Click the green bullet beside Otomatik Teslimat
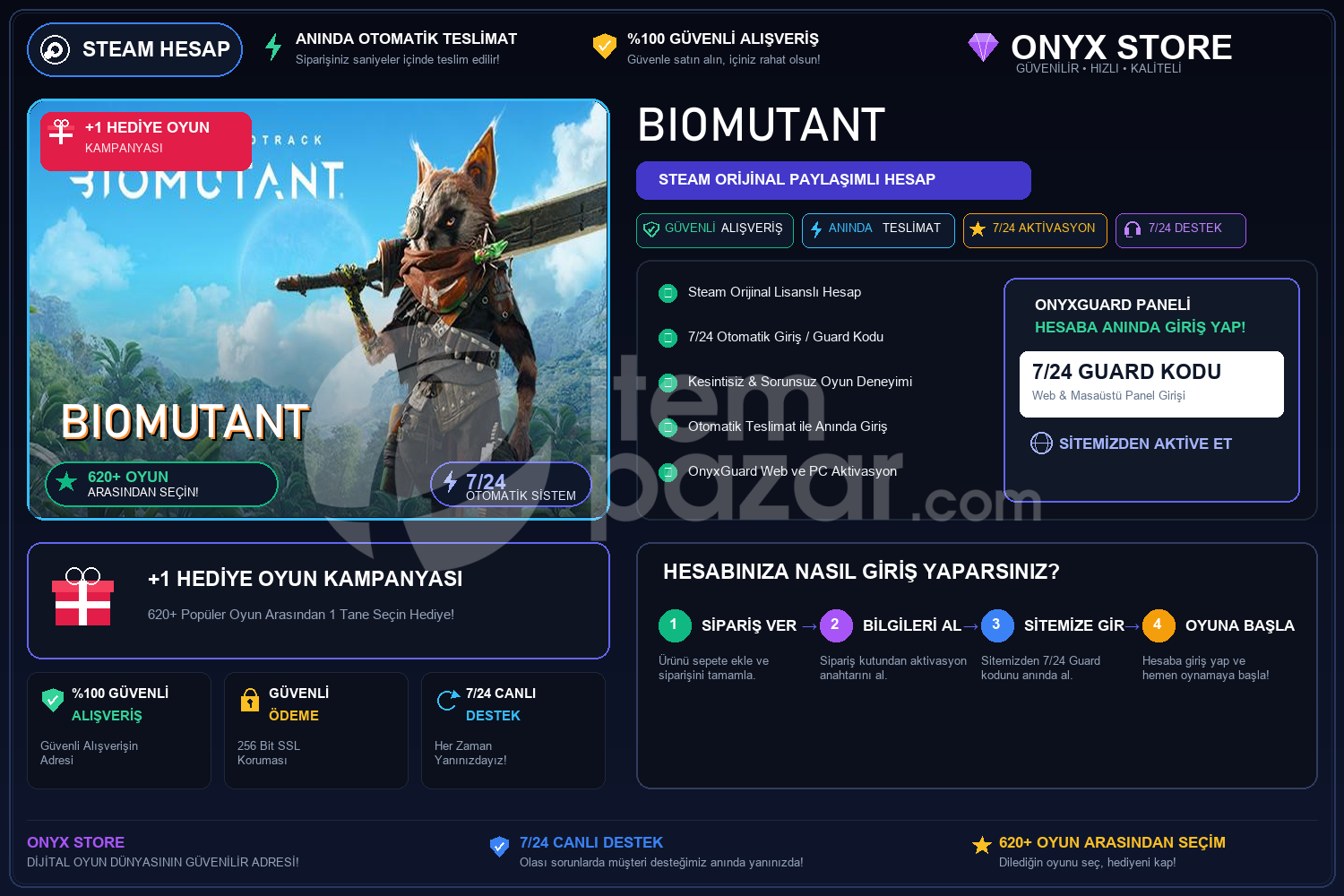1344x896 pixels. pos(668,427)
